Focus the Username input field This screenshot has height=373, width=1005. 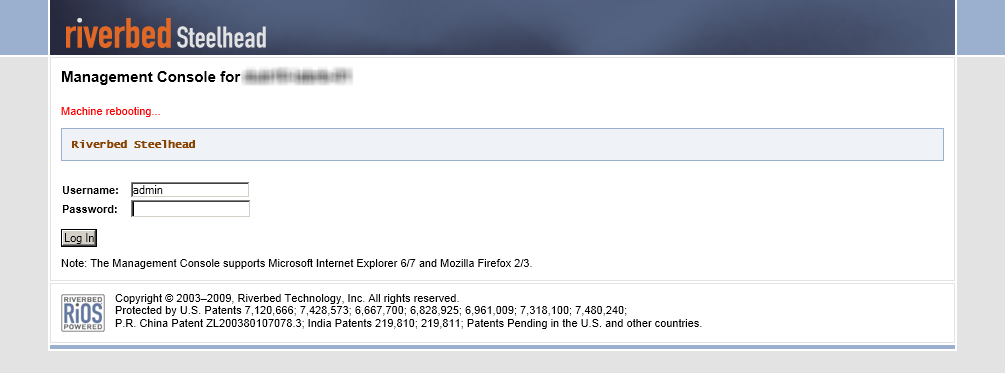coord(190,190)
